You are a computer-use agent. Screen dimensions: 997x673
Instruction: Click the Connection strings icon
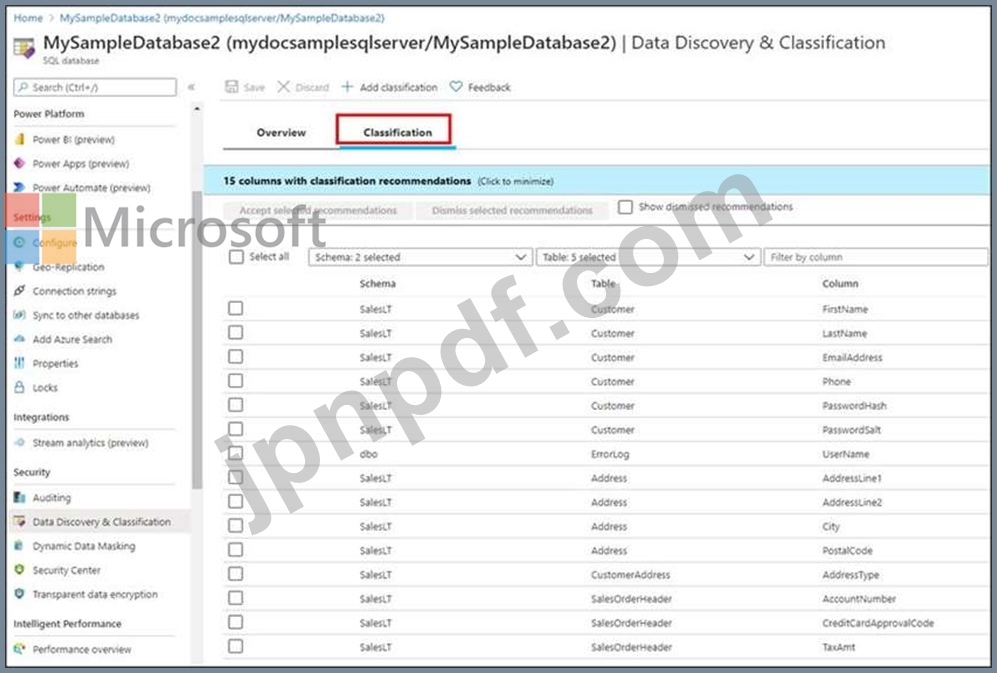(20, 291)
